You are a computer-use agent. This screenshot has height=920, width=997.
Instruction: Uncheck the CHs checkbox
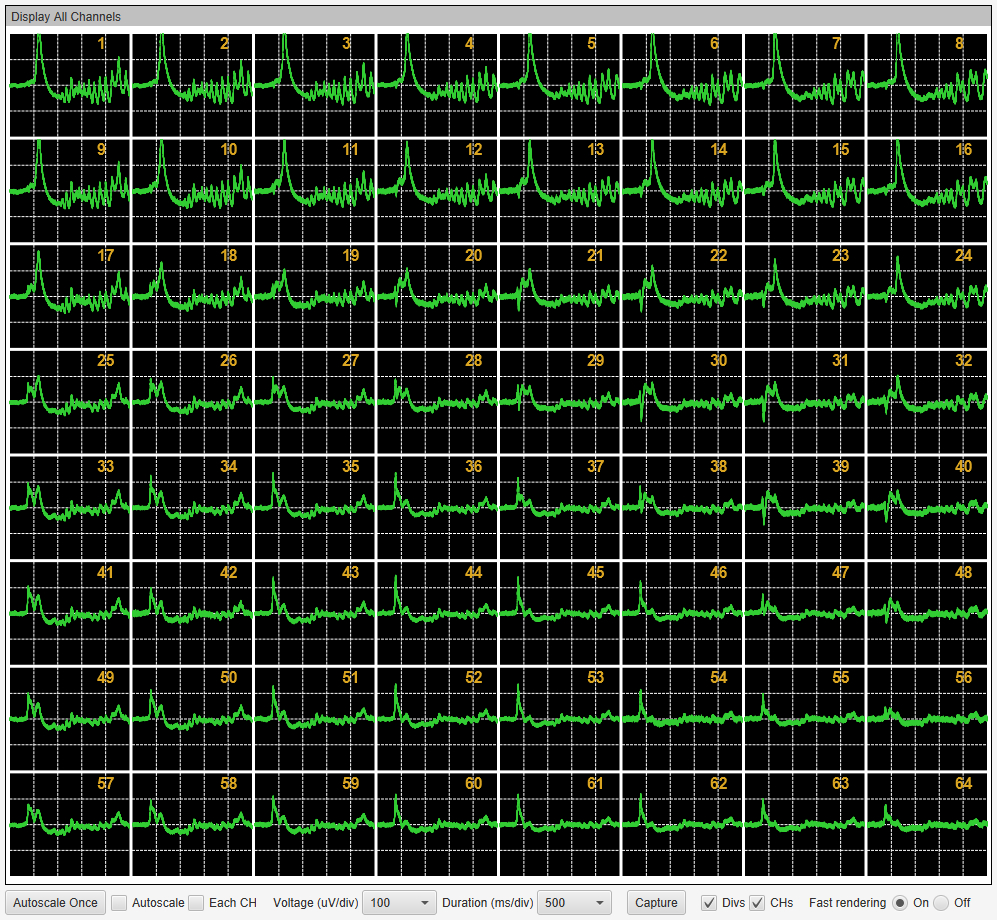[x=757, y=903]
